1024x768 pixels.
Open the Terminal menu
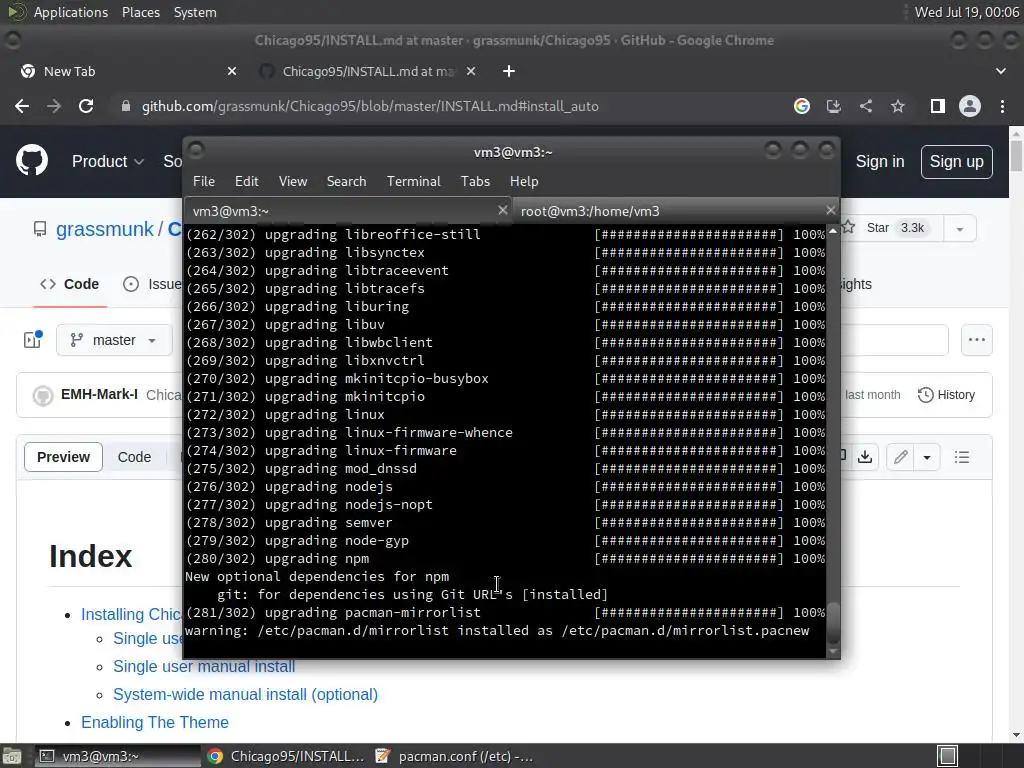pos(413,181)
